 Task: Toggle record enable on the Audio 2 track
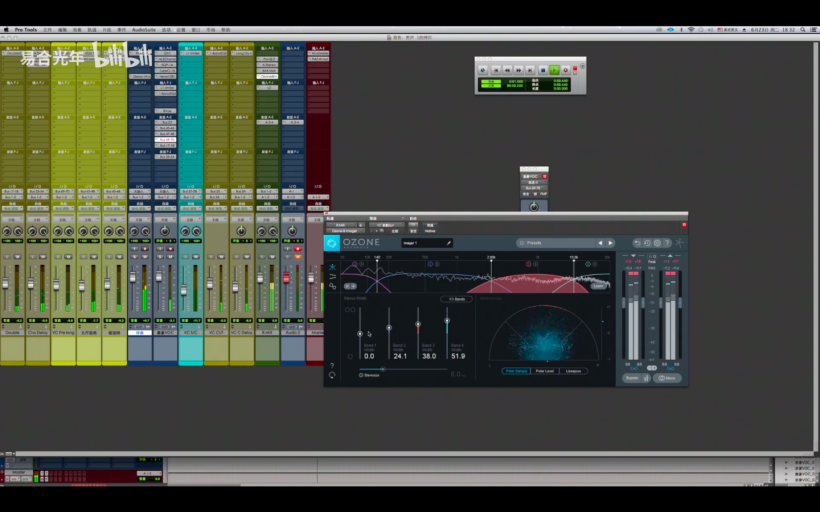pyautogui.click(x=298, y=249)
